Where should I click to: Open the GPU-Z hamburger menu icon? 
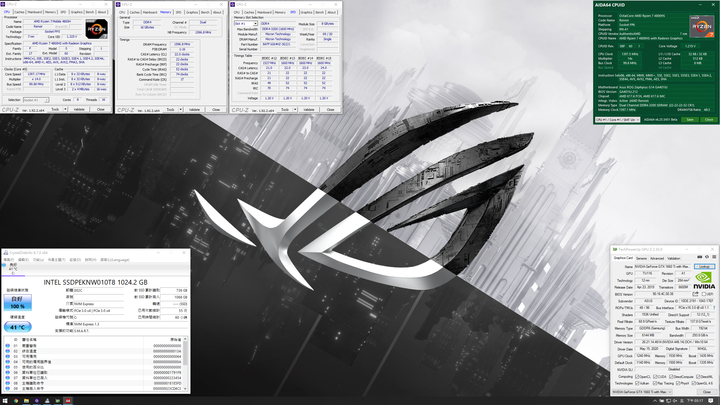pyautogui.click(x=714, y=257)
